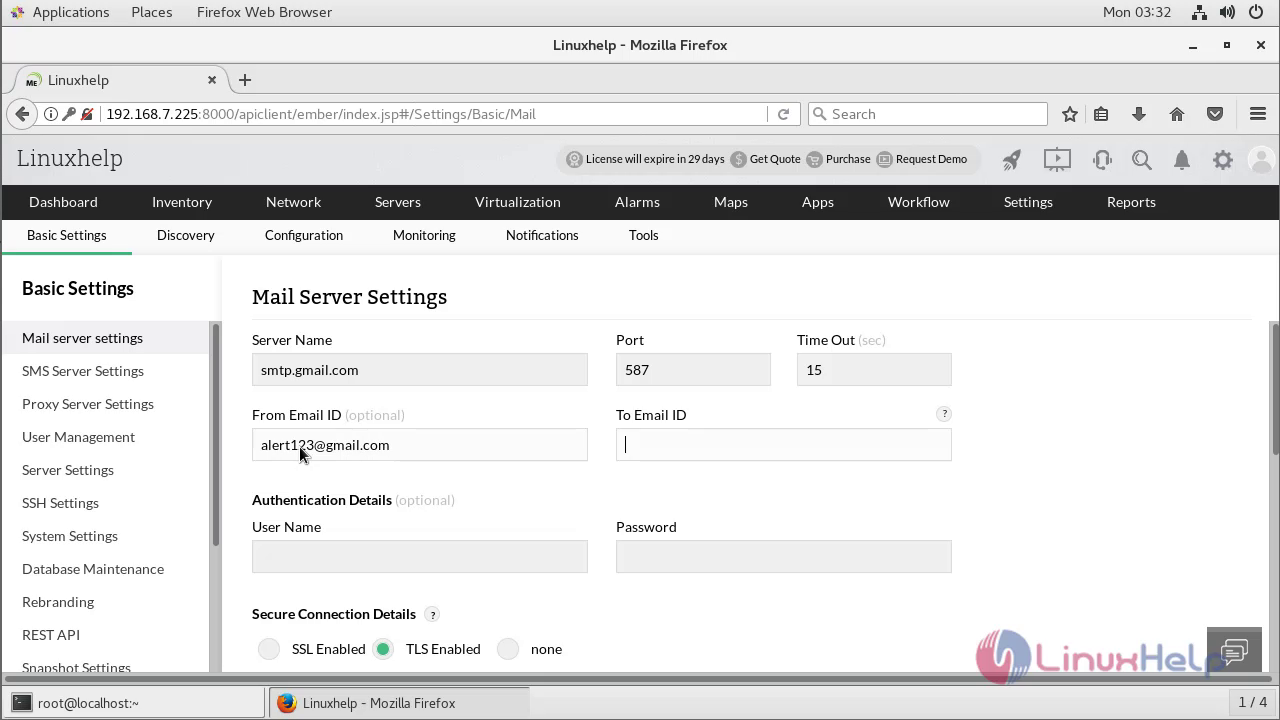Open the Dashboard menu
The width and height of the screenshot is (1280, 720).
(63, 202)
